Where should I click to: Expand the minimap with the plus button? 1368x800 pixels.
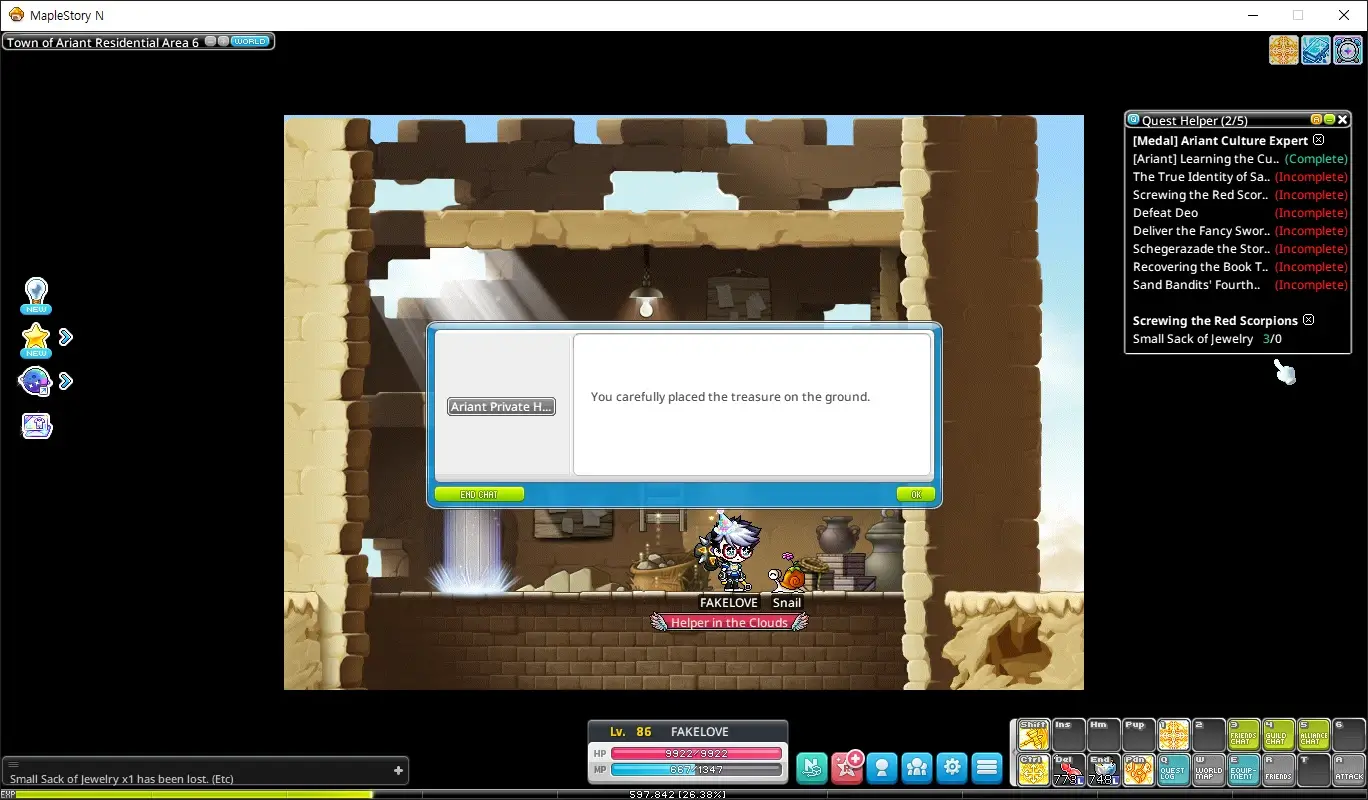(x=224, y=41)
